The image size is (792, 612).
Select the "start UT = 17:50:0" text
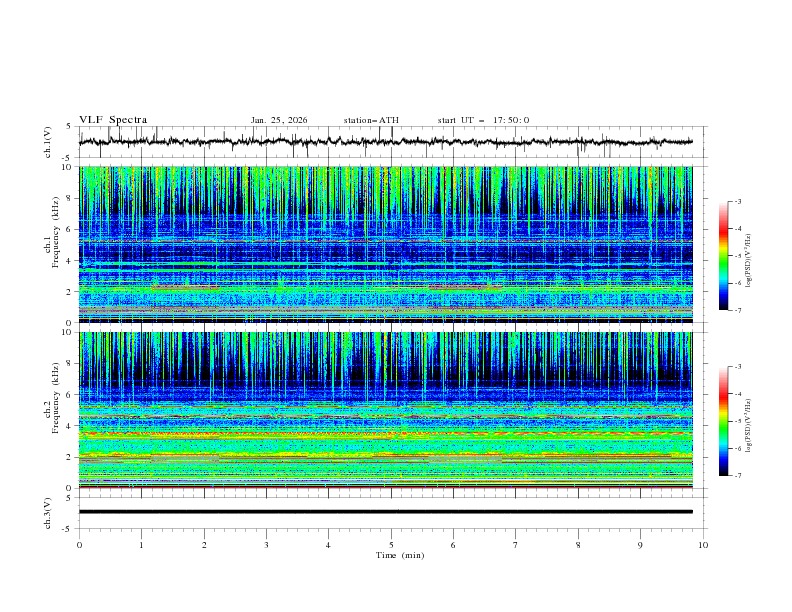pos(483,120)
